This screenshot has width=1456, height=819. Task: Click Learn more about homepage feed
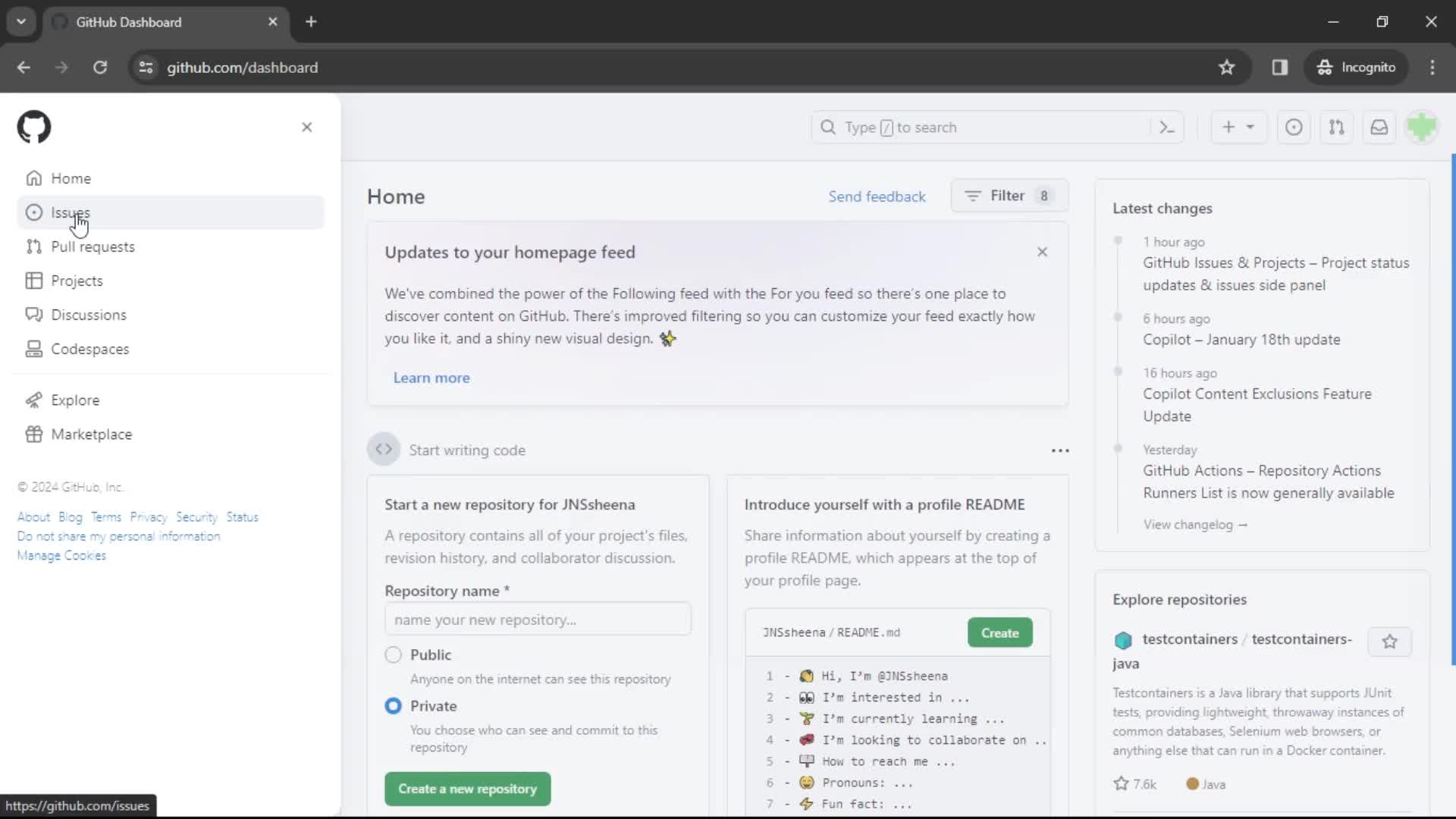click(x=431, y=377)
